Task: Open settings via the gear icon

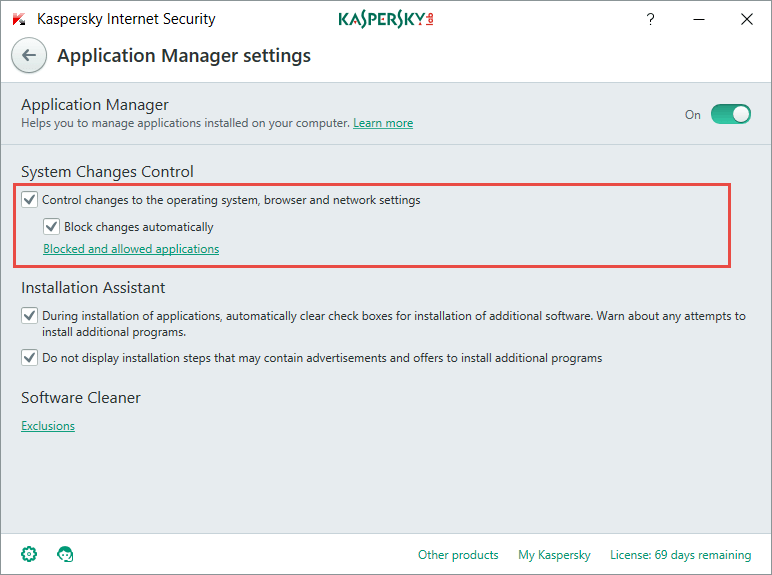Action: (29, 554)
